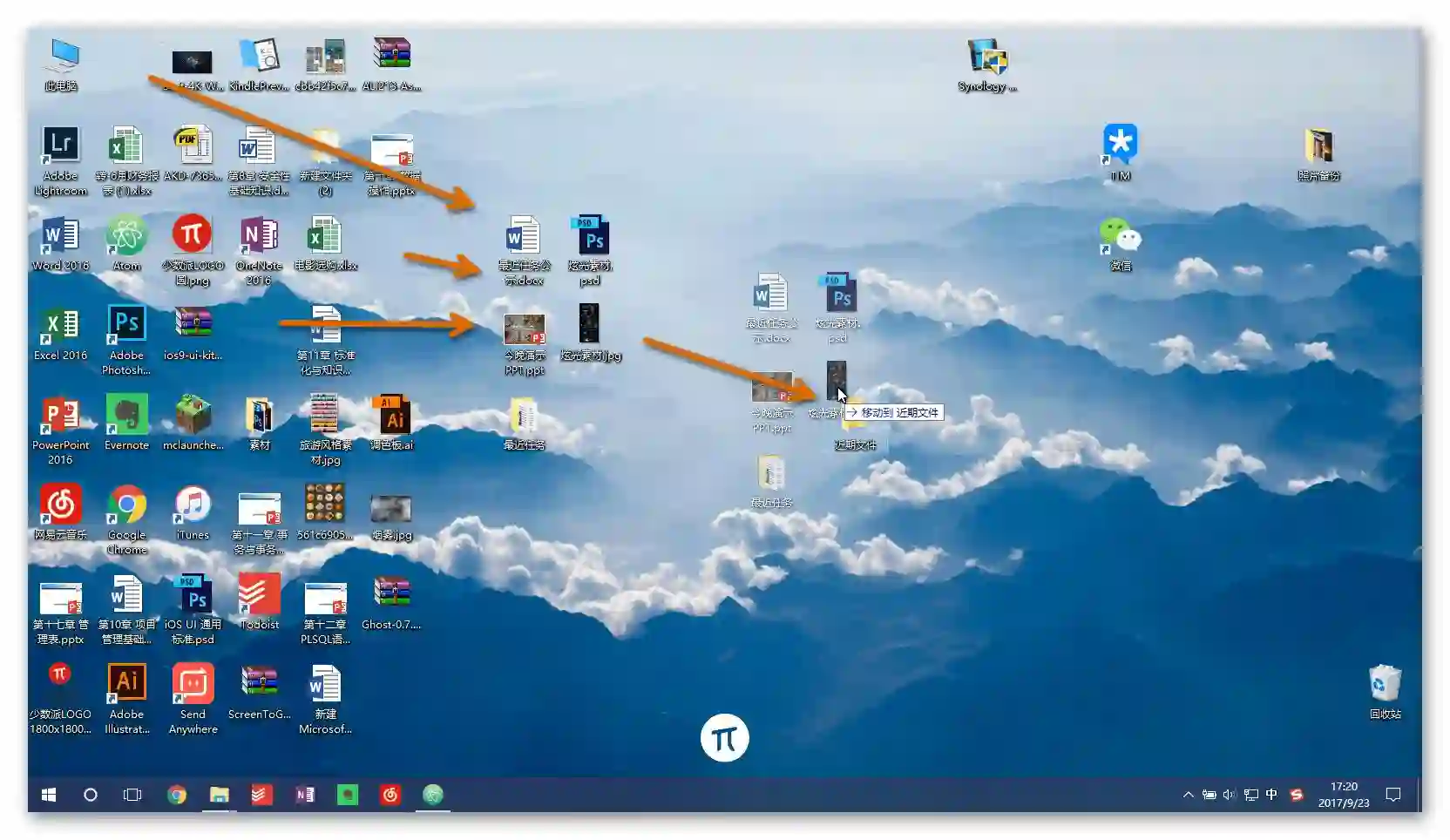Viewport: 1450px width, 840px height.
Task: Select the 调色板.ai Illustrator file
Action: pyautogui.click(x=391, y=423)
